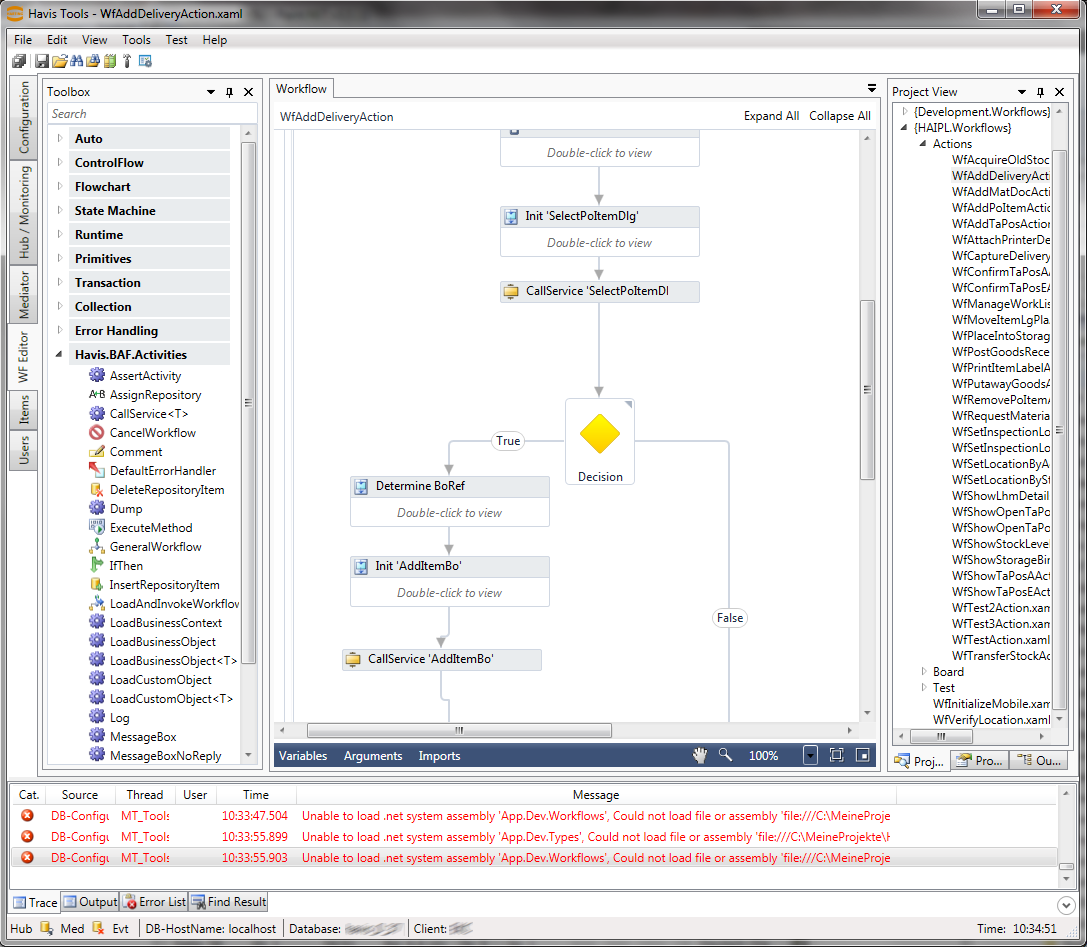Enable the pan hand tool in designer

click(x=700, y=756)
